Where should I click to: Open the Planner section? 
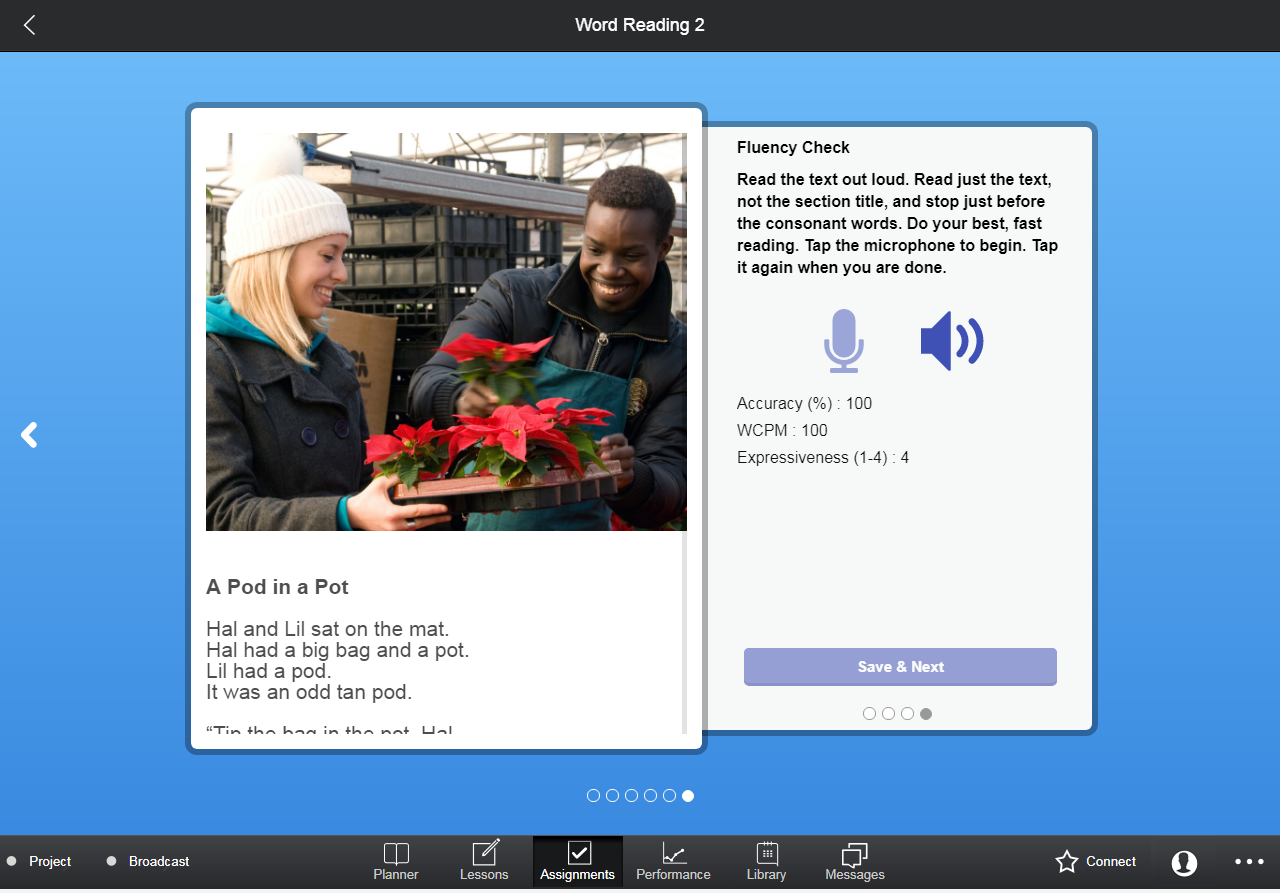396,861
